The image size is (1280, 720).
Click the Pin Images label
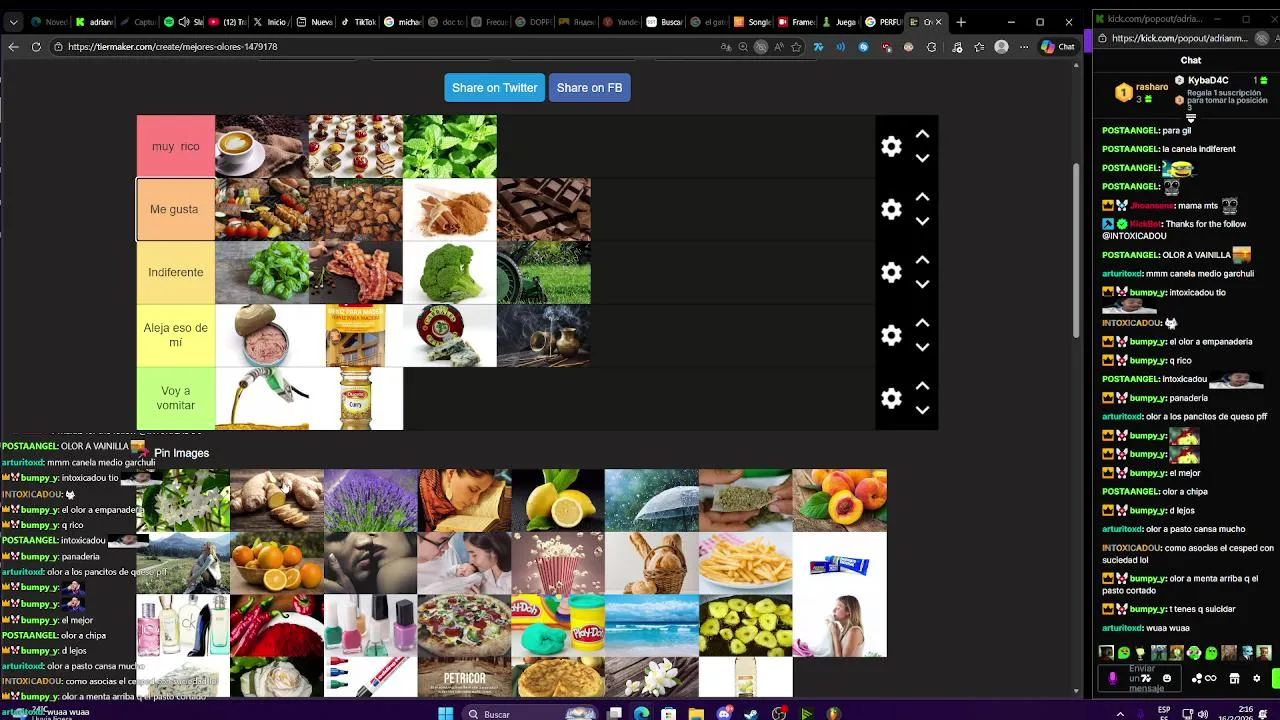coord(181,453)
